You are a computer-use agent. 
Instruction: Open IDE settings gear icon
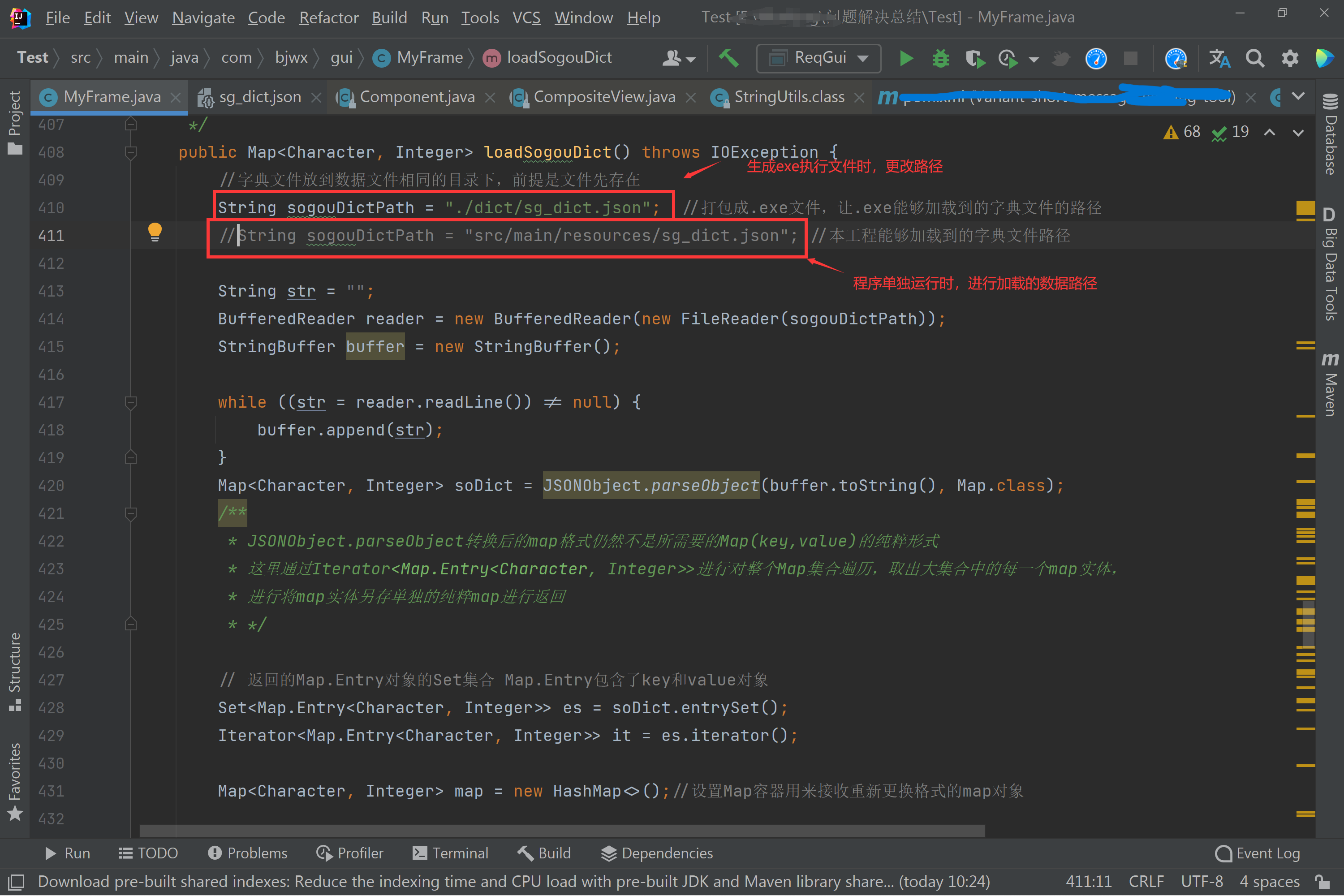click(x=1290, y=58)
